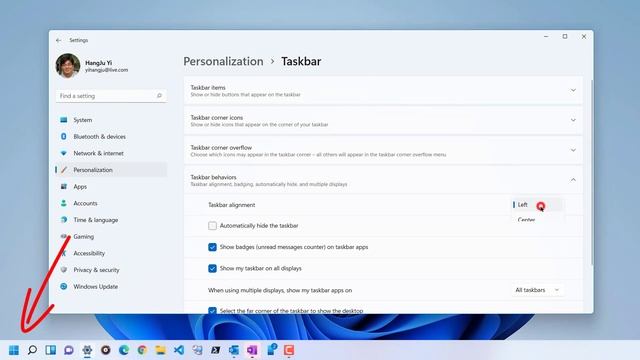Open Microsoft Edge from the taskbar
Viewport: 640px width, 360px height.
tap(124, 350)
